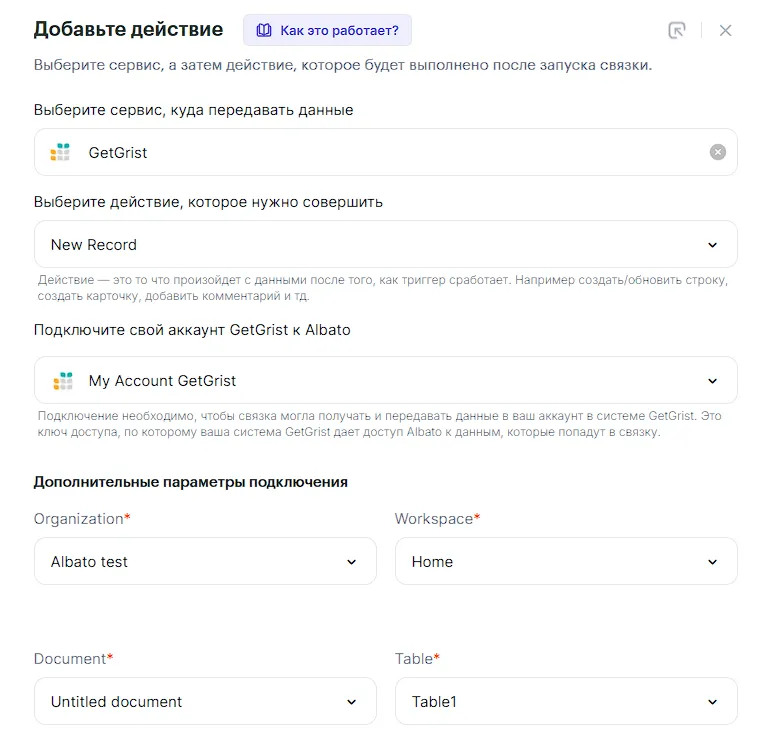Screen dimensions: 769x745
Task: Clear the selected GetGrist service
Action: [718, 152]
